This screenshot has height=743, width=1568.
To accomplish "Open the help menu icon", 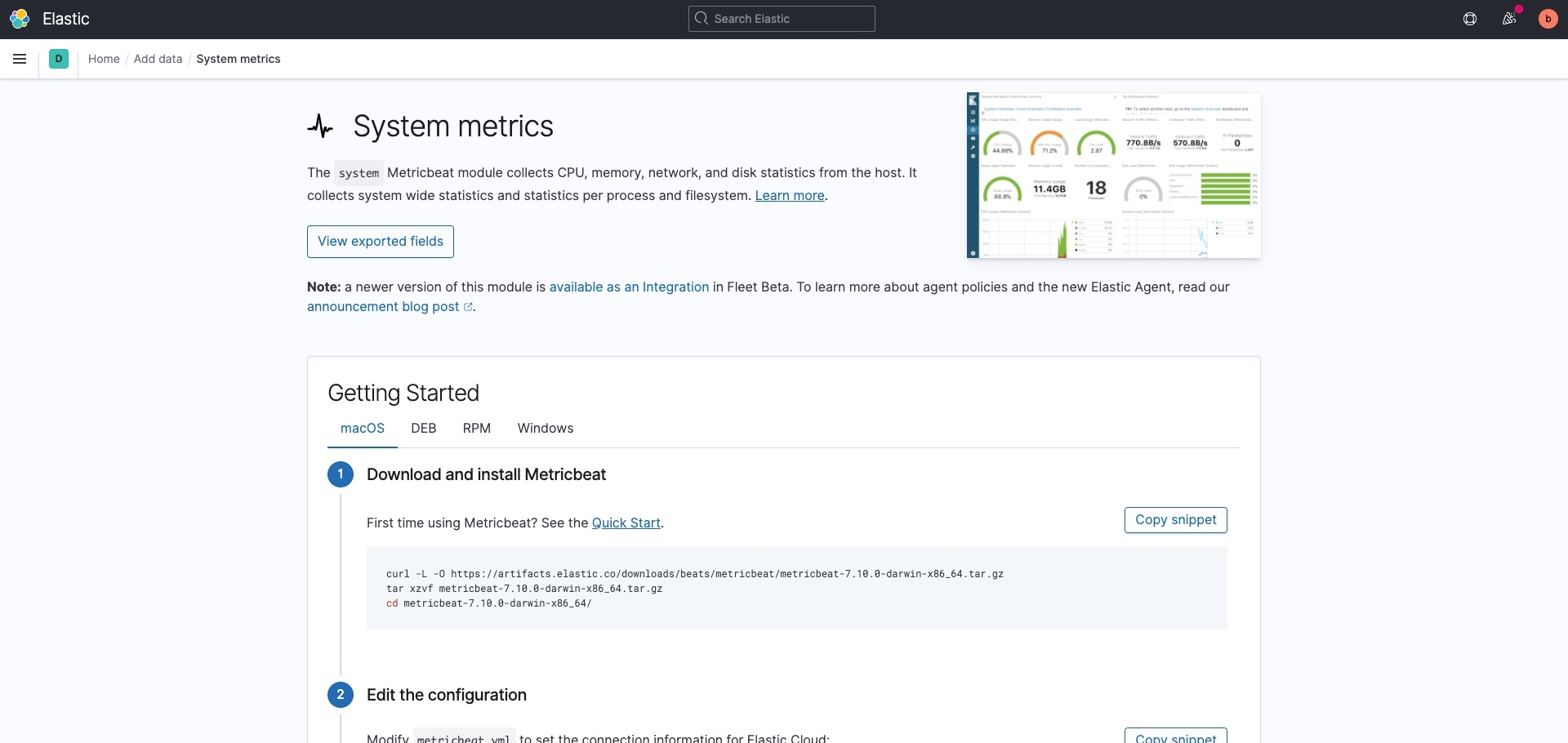I will [1470, 19].
